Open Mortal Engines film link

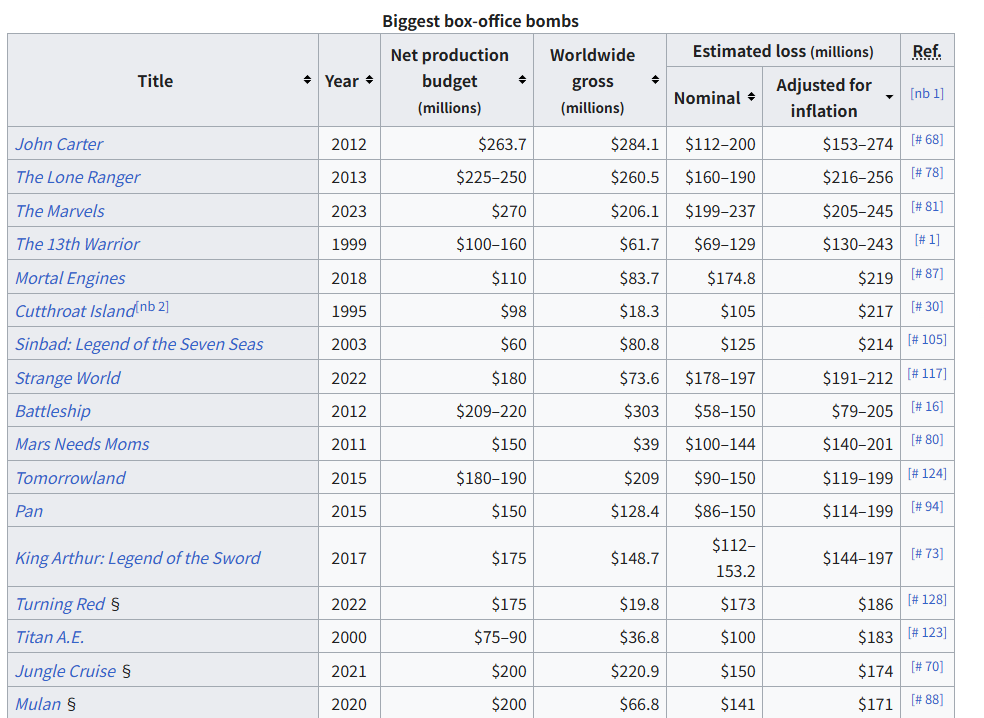(70, 278)
